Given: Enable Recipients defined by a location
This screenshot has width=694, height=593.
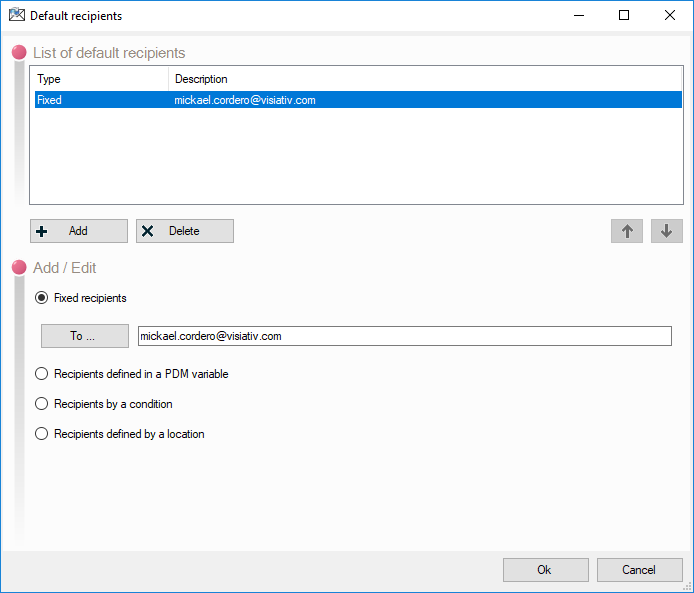Looking at the screenshot, I should click(42, 434).
